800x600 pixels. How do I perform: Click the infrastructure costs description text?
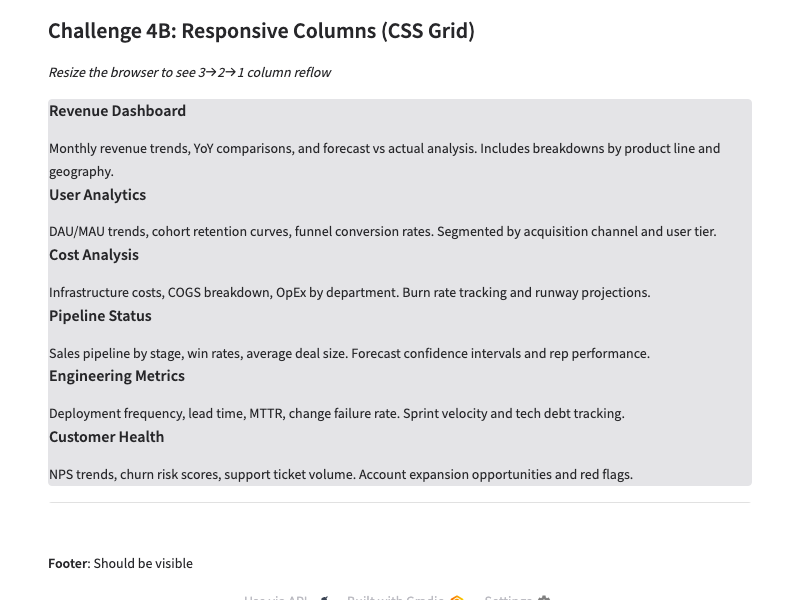[x=349, y=293]
